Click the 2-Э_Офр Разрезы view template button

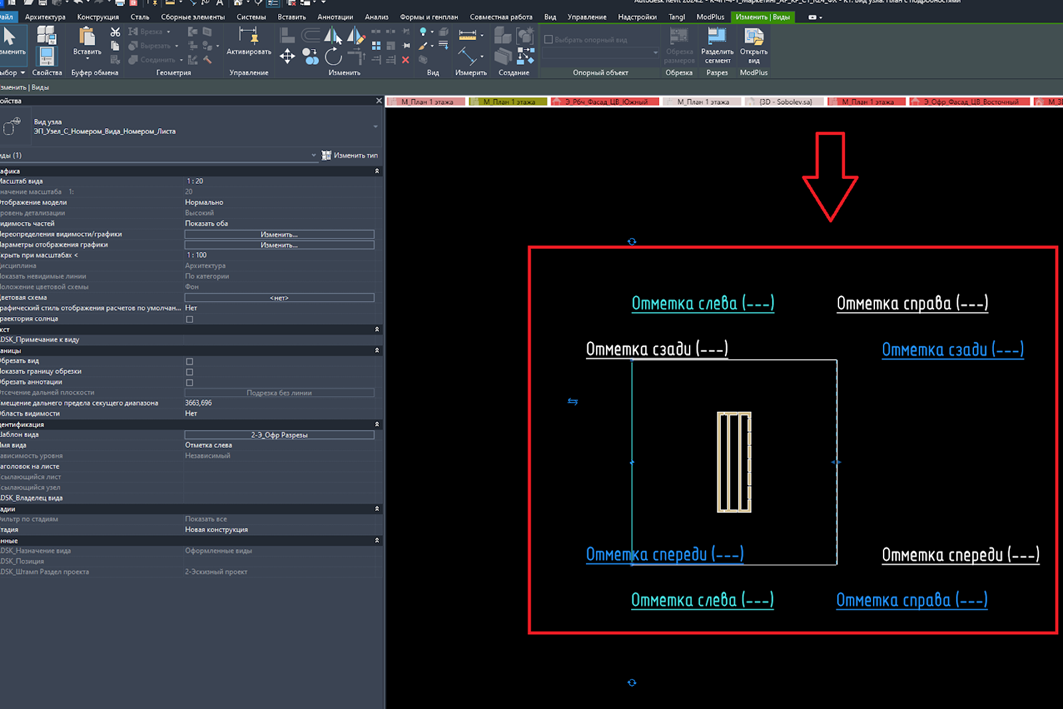tap(279, 435)
